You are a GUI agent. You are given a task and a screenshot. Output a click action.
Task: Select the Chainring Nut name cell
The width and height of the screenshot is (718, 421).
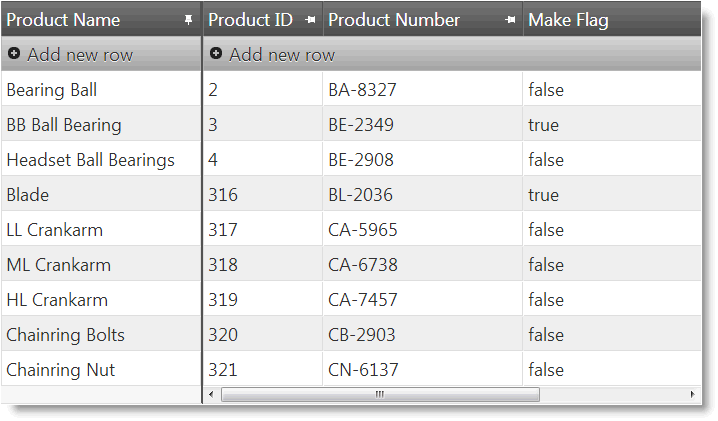[x=60, y=370]
